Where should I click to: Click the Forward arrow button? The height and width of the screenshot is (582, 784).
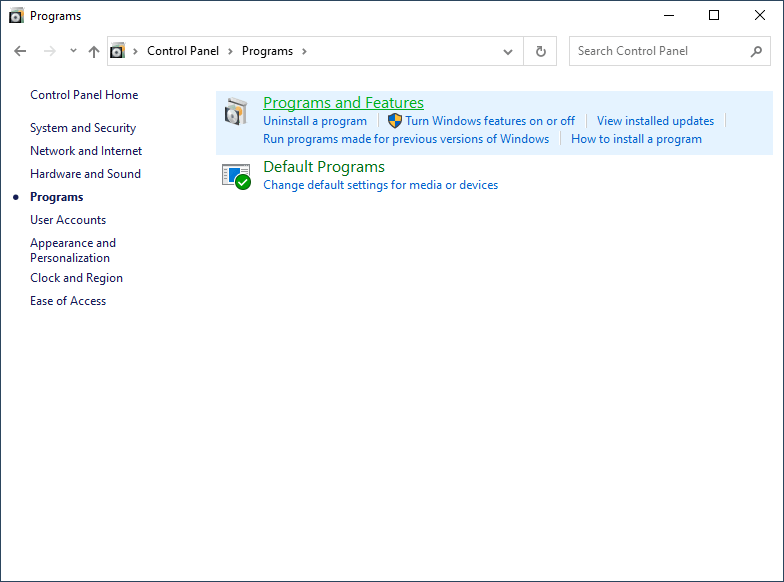[x=50, y=51]
